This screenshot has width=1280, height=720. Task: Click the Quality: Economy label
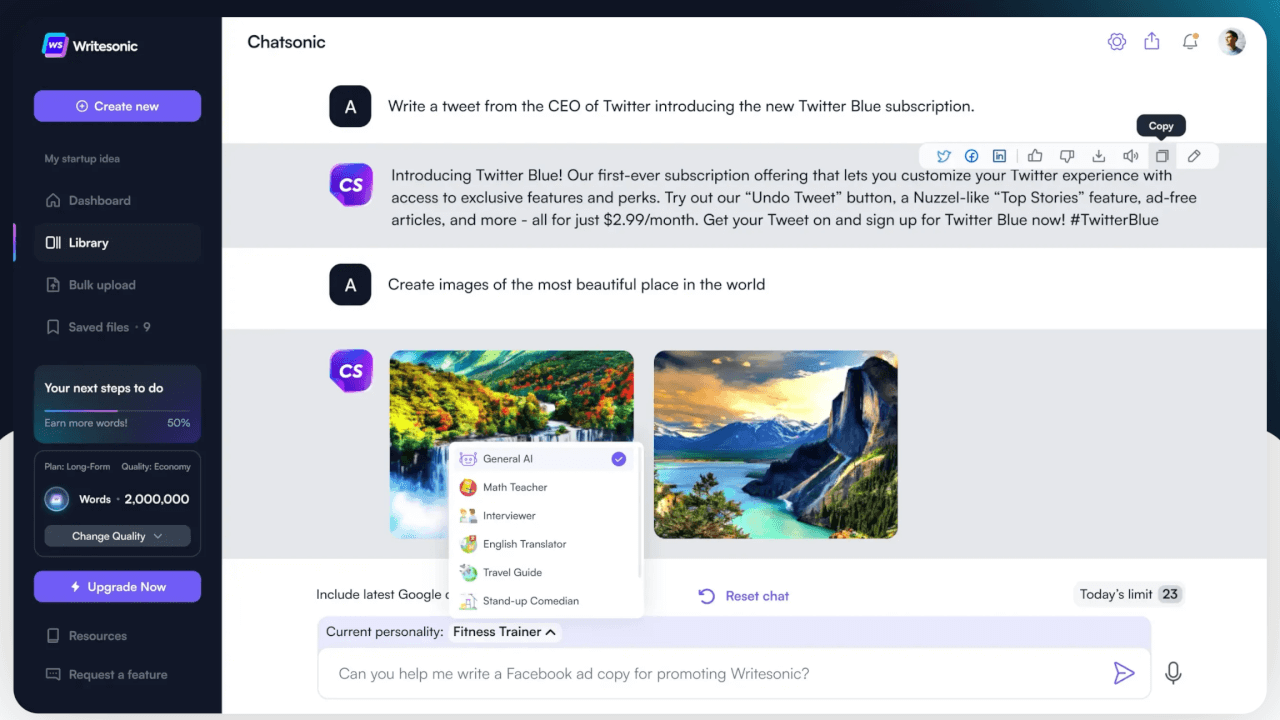pos(156,467)
